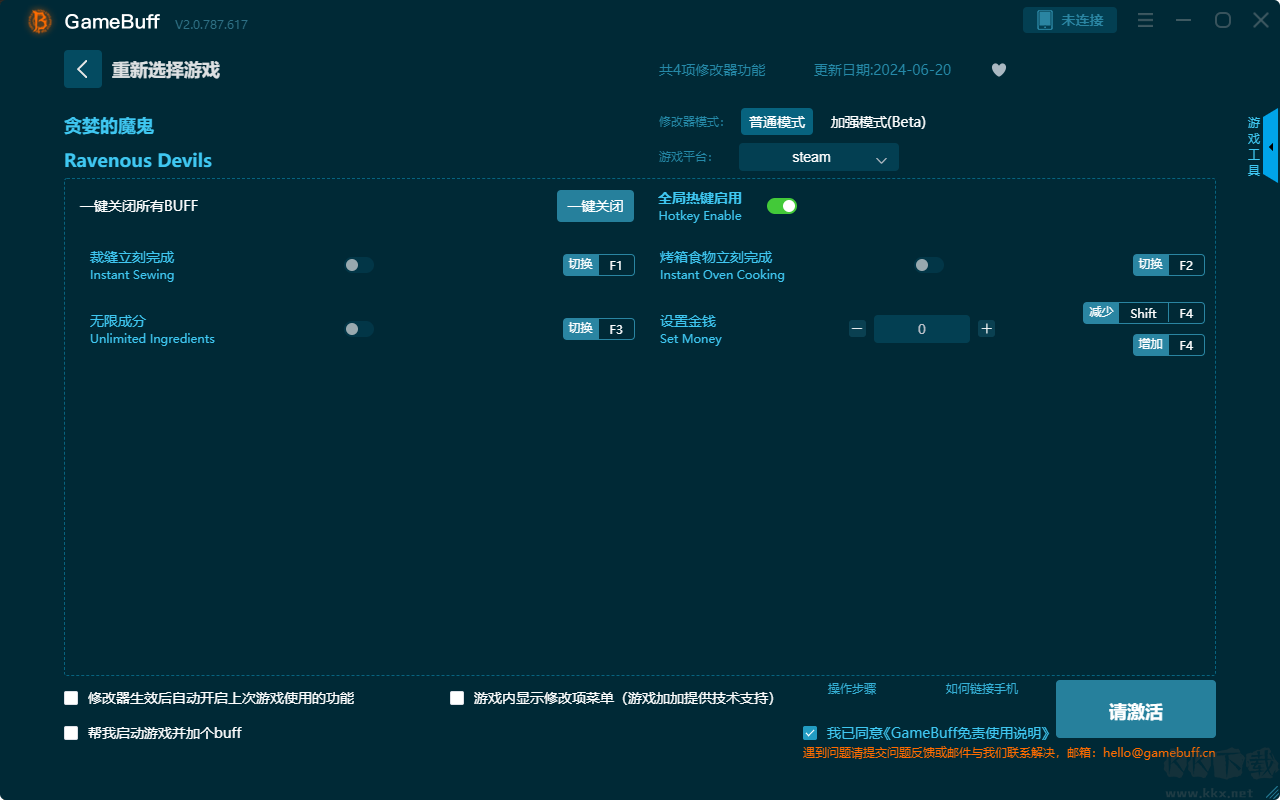Click the 共4项修改器功能 text

712,70
